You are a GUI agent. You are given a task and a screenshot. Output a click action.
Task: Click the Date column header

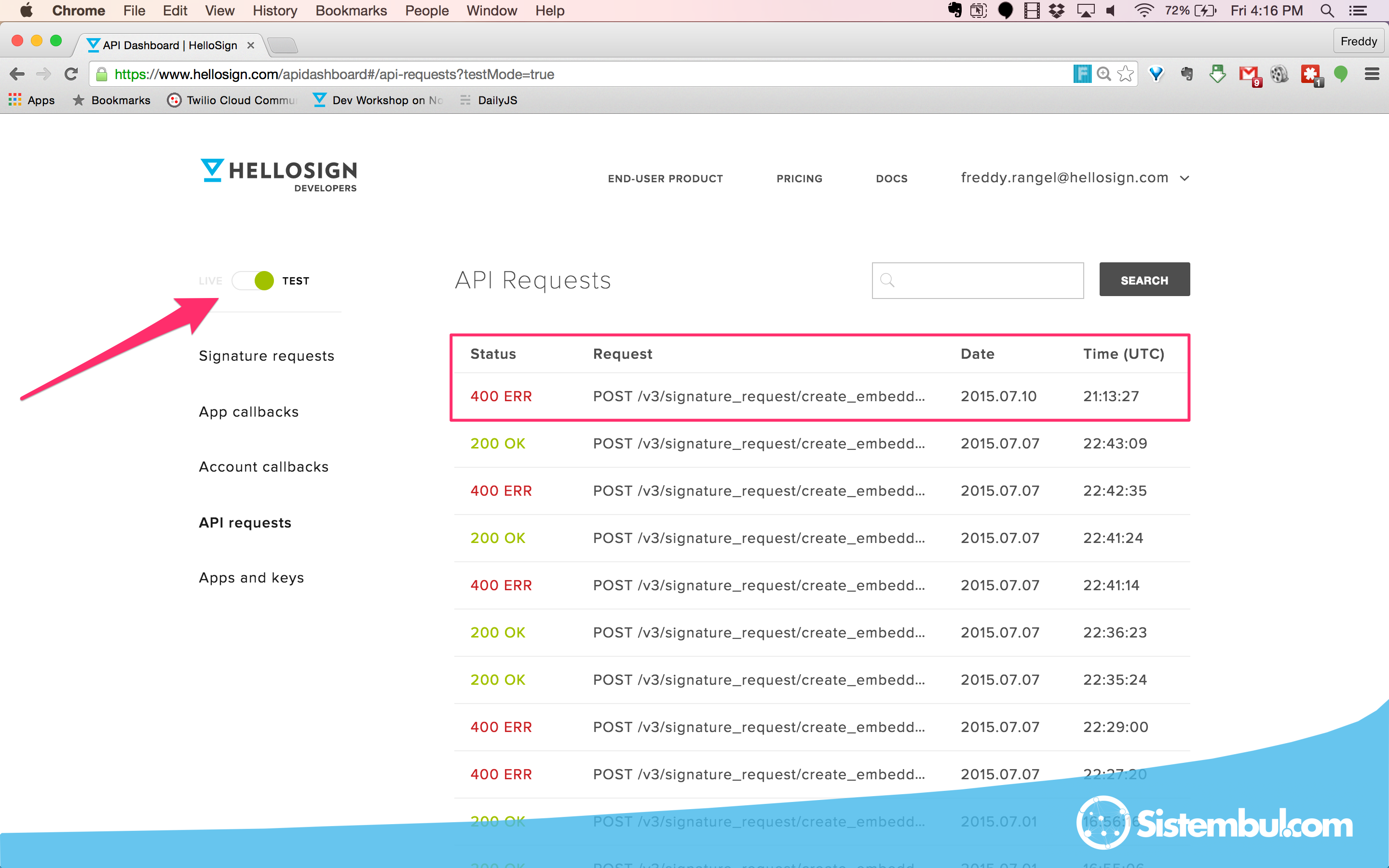pos(978,353)
